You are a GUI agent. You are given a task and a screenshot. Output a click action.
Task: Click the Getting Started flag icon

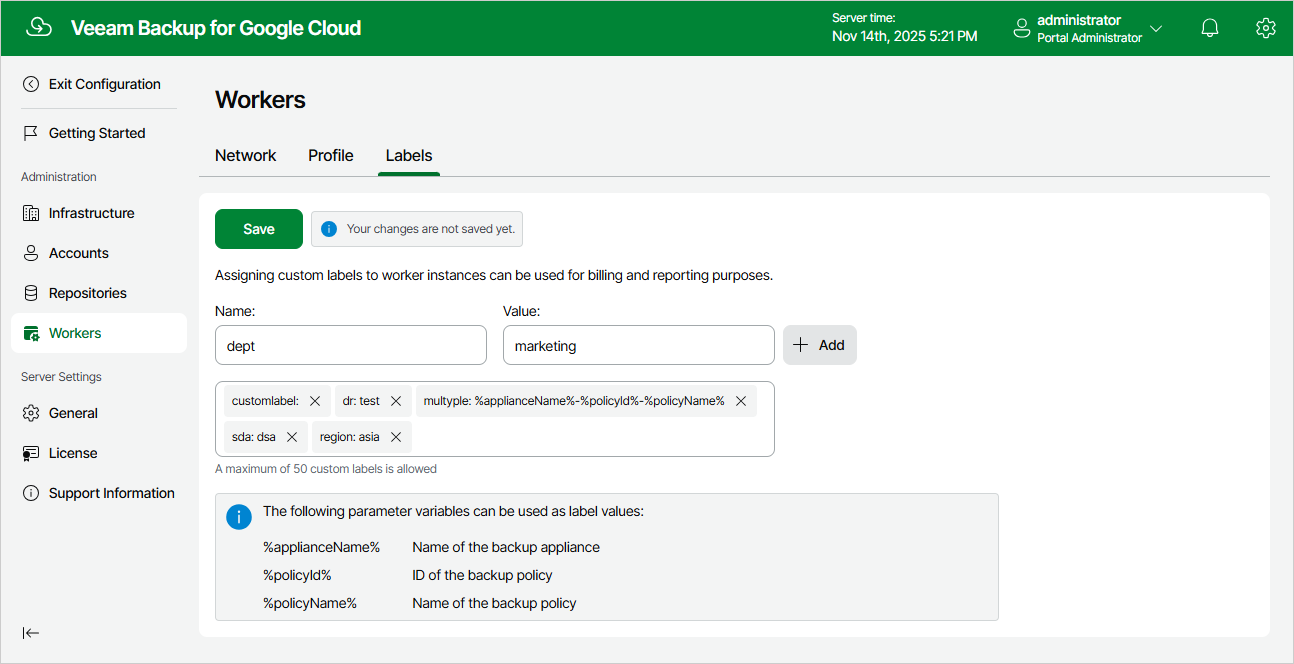tap(31, 133)
